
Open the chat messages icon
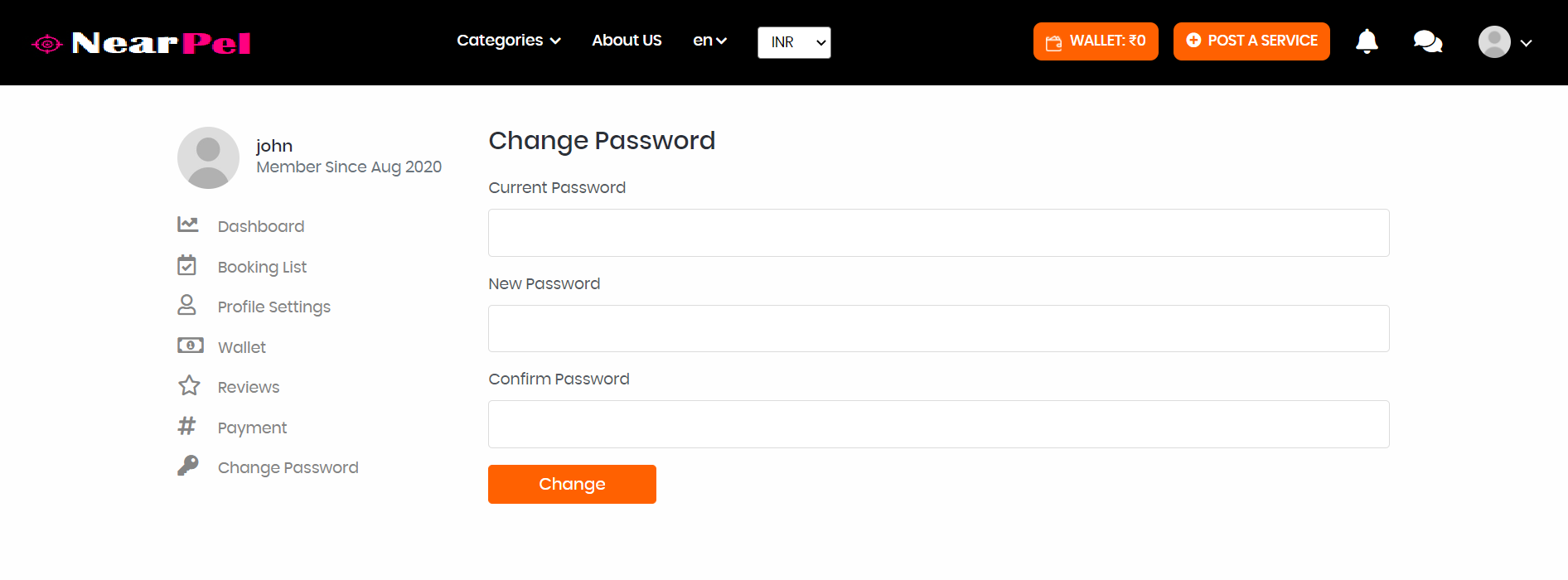(1427, 41)
